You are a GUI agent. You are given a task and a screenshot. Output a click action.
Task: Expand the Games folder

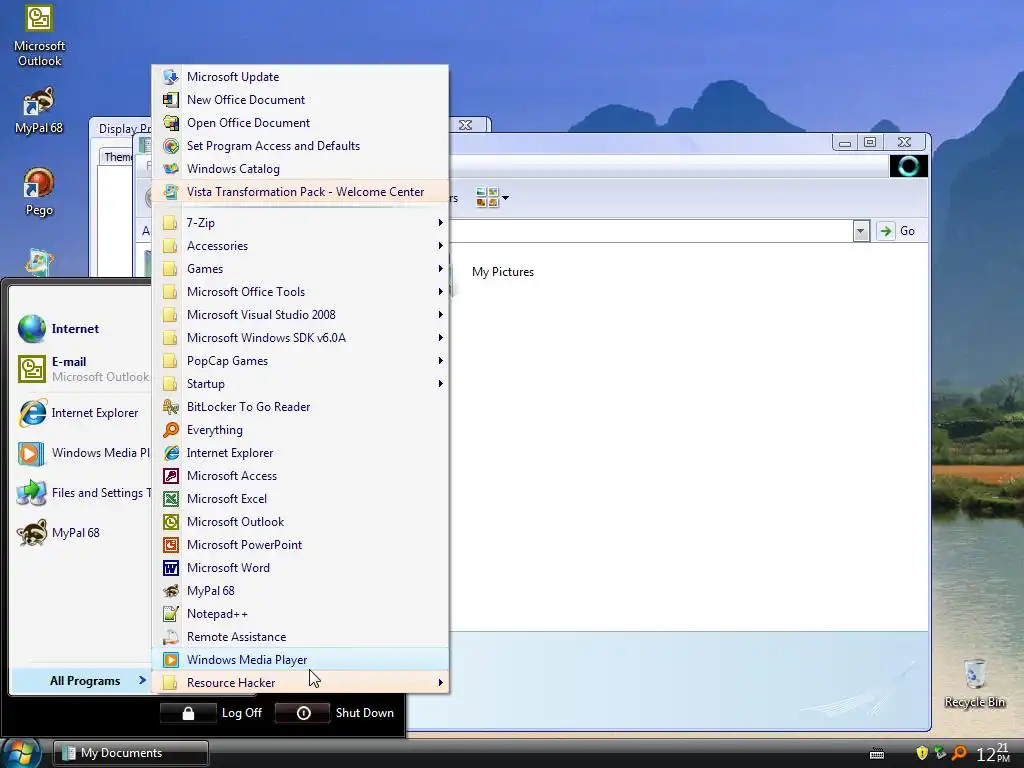pyautogui.click(x=300, y=269)
